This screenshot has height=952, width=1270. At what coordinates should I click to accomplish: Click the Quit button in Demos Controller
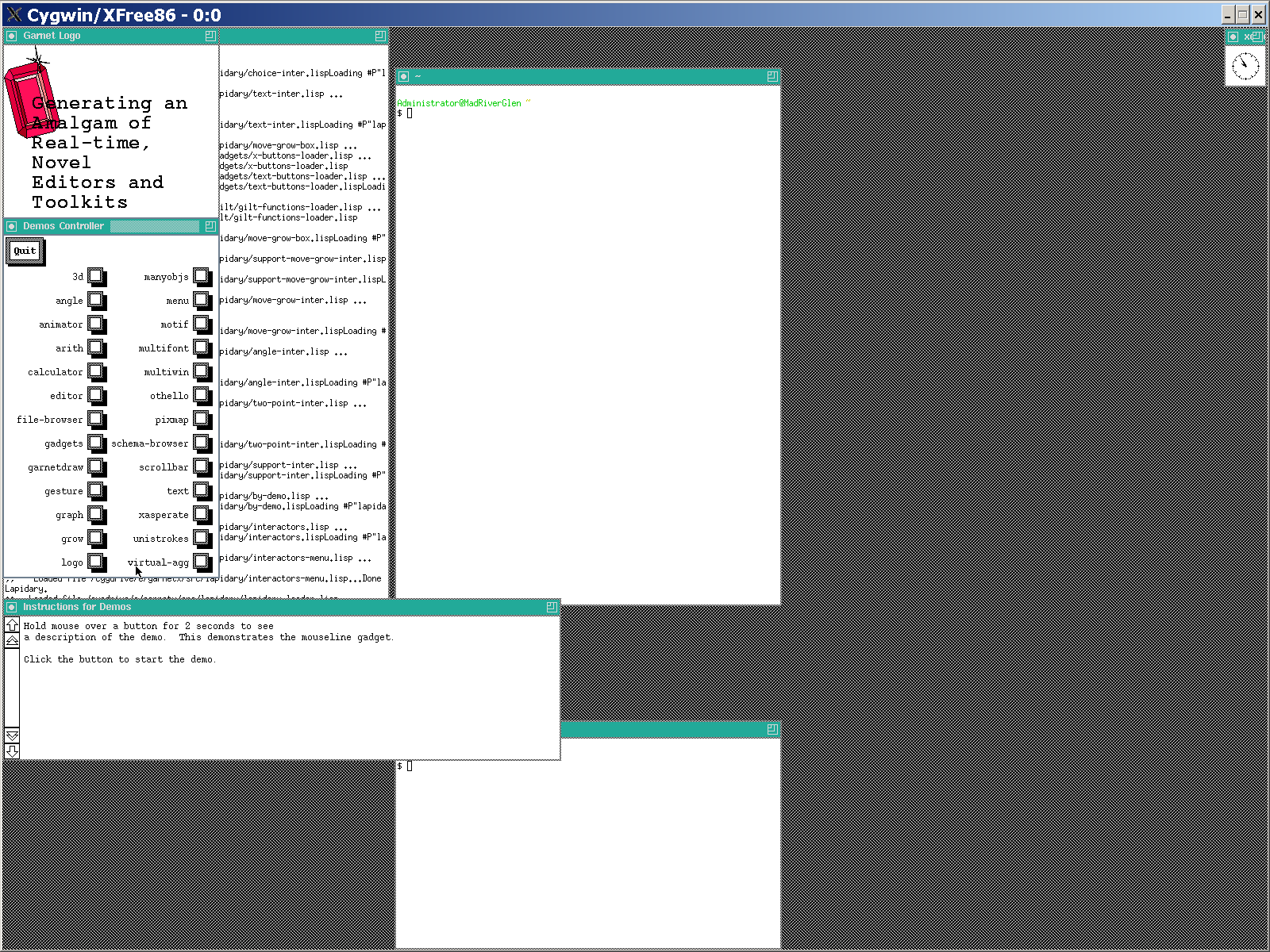pos(25,251)
